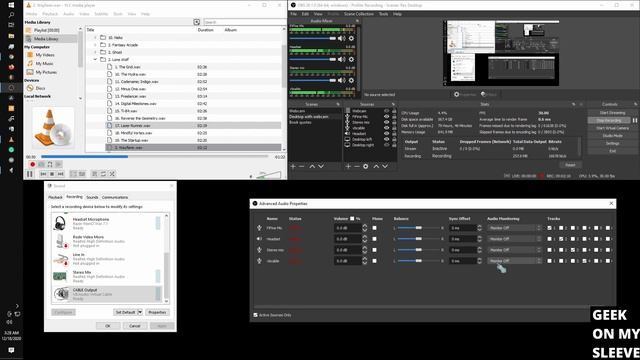
Task: Open source properties gear below Sources list
Action: pos(366,167)
